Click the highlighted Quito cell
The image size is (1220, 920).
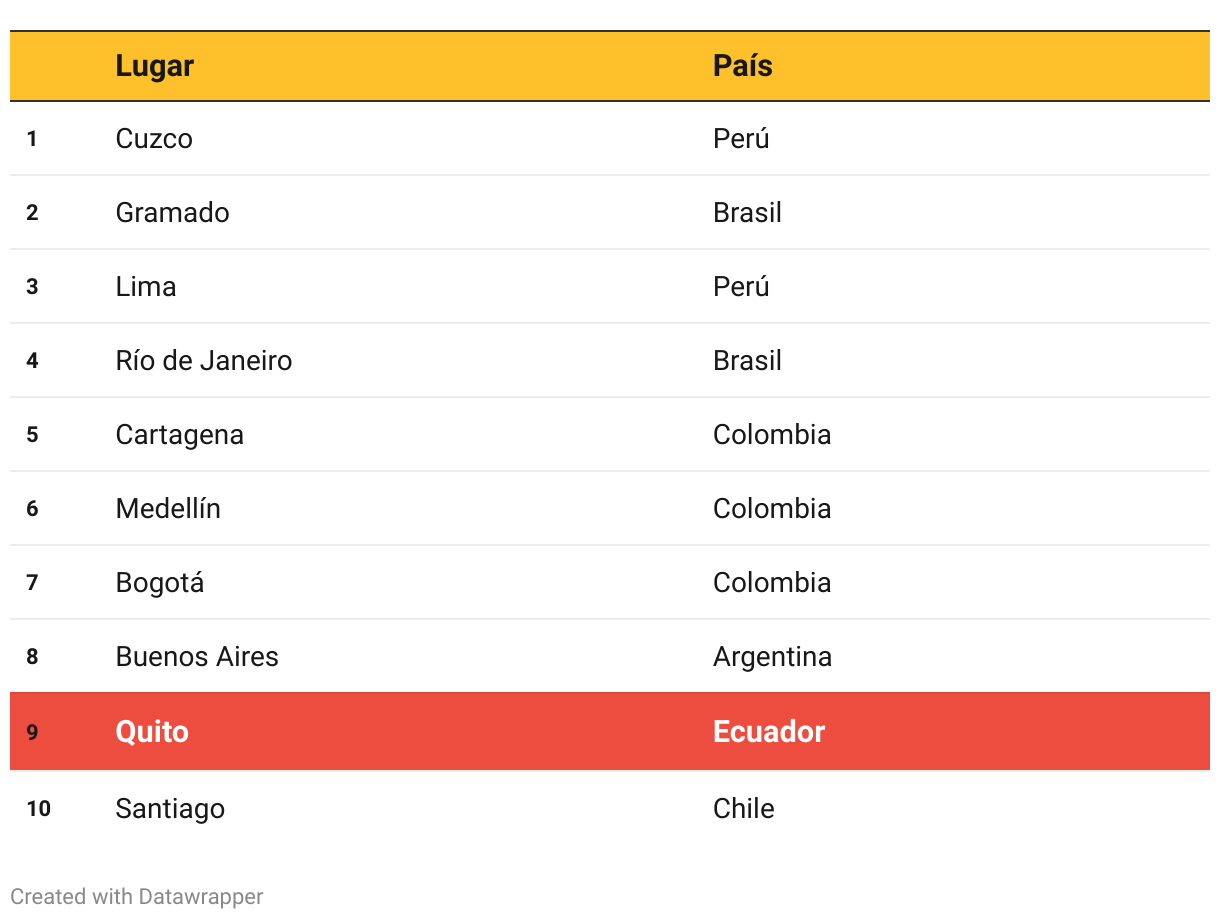[x=152, y=731]
